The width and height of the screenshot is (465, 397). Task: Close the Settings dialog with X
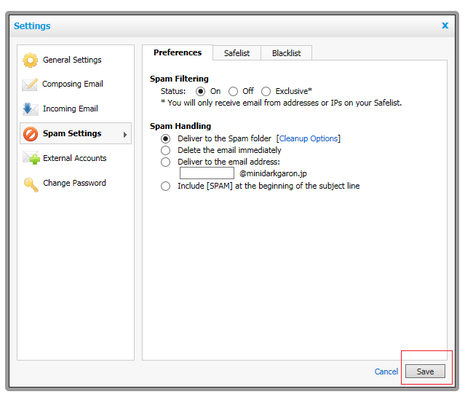445,26
